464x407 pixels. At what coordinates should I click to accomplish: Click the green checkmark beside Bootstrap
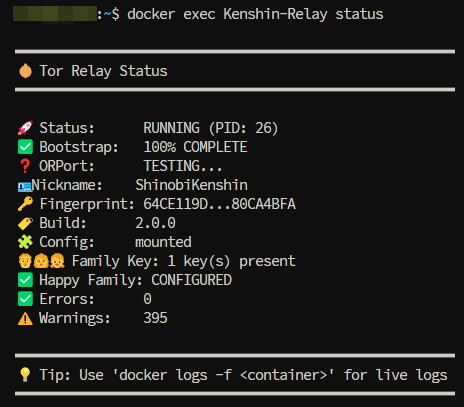tap(25, 147)
